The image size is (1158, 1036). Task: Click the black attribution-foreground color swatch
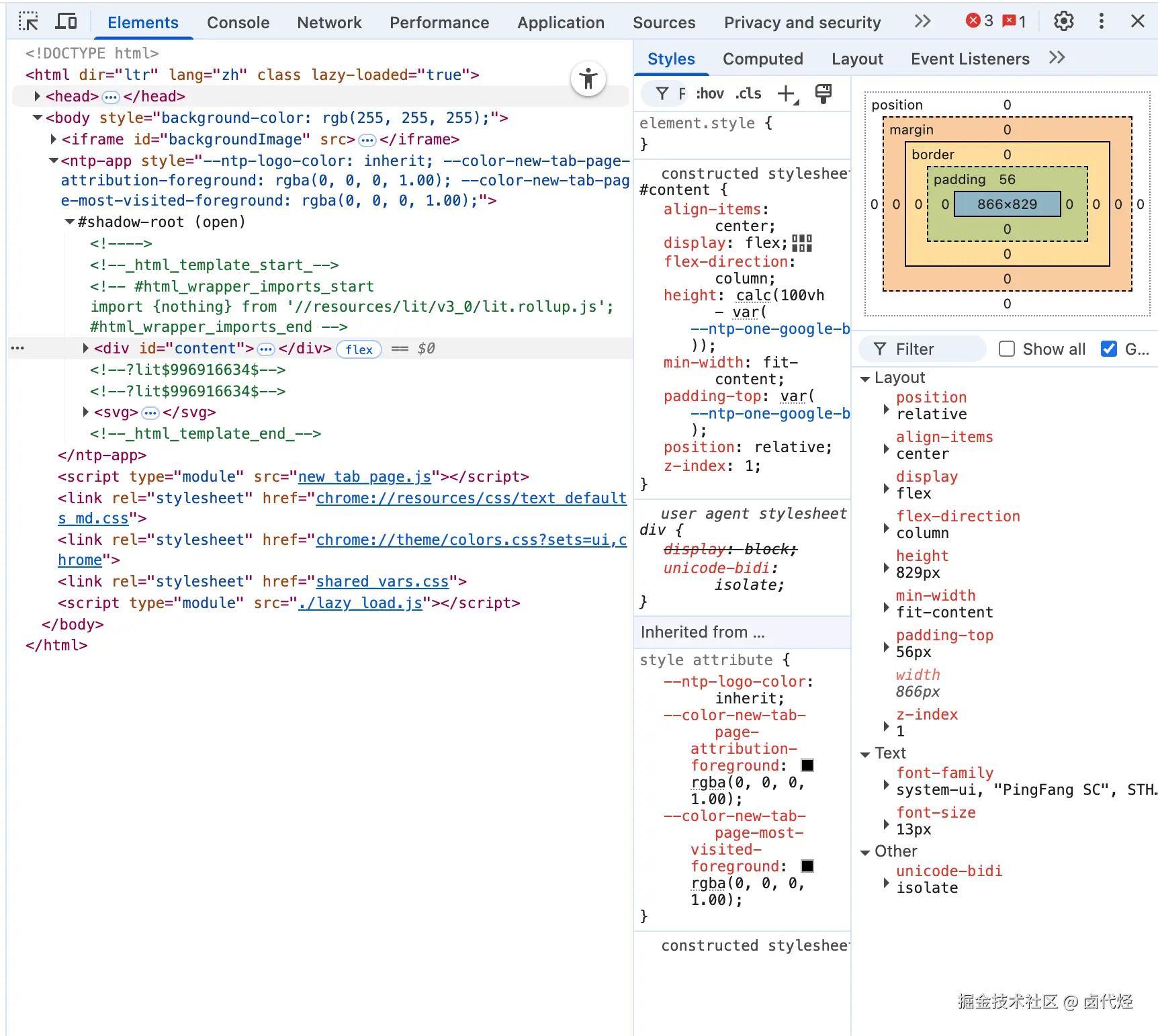(x=807, y=766)
